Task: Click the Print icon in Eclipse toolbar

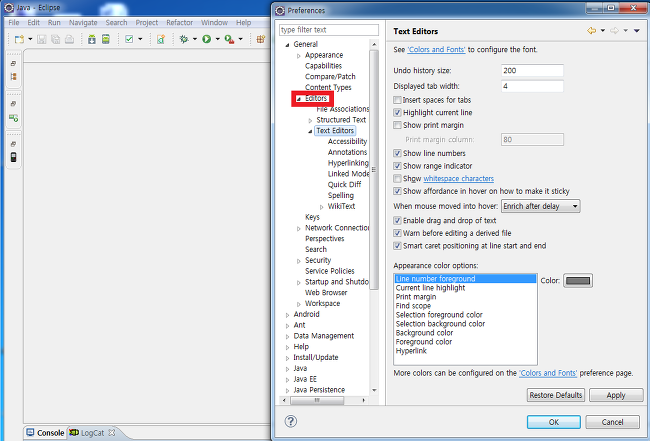Action: click(70, 39)
